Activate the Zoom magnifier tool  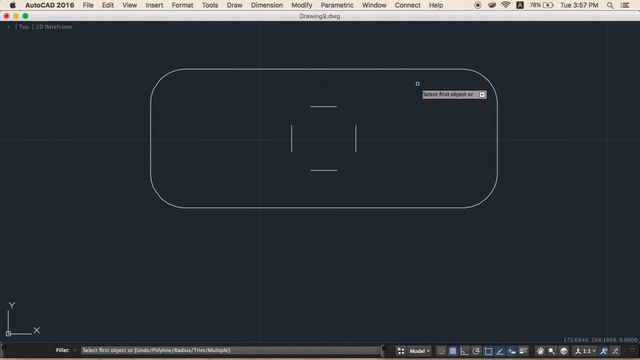[x=552, y=351]
